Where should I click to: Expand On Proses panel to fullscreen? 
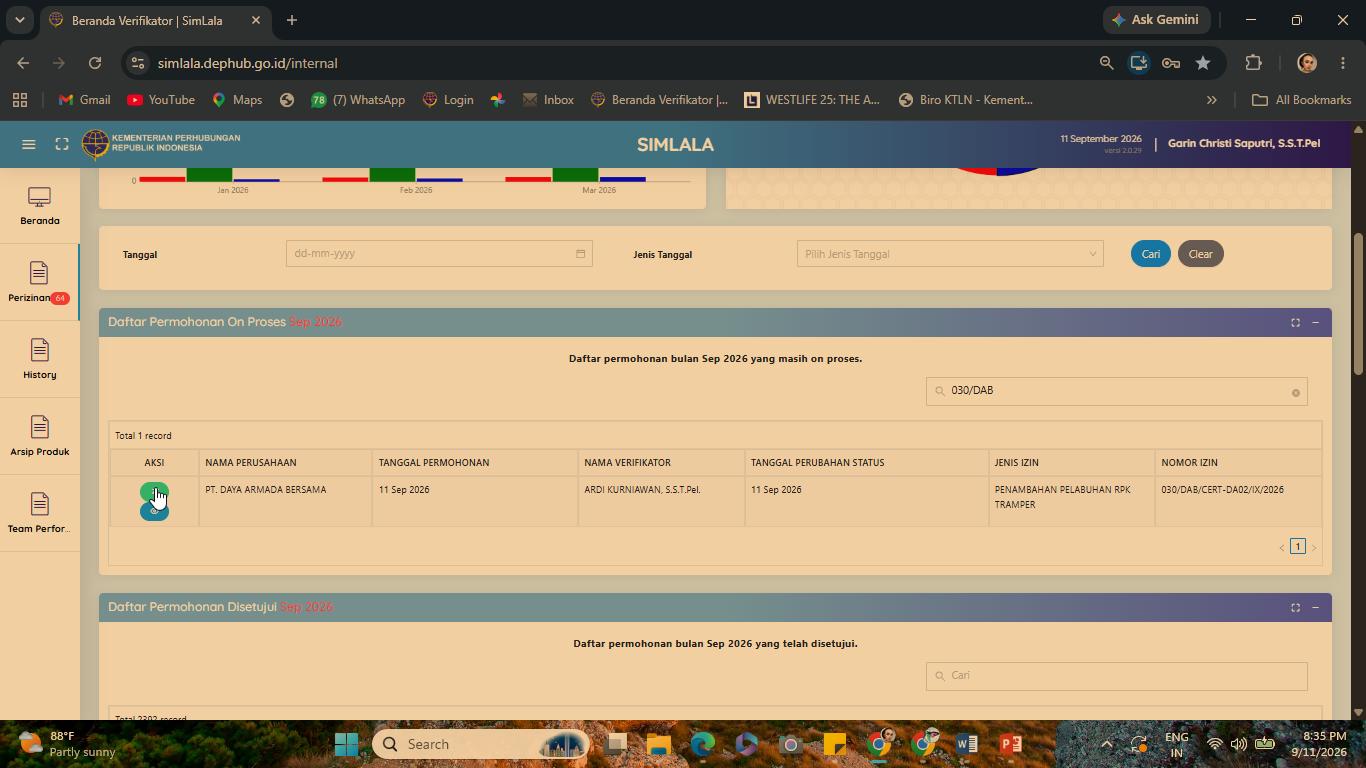pyautogui.click(x=1295, y=322)
